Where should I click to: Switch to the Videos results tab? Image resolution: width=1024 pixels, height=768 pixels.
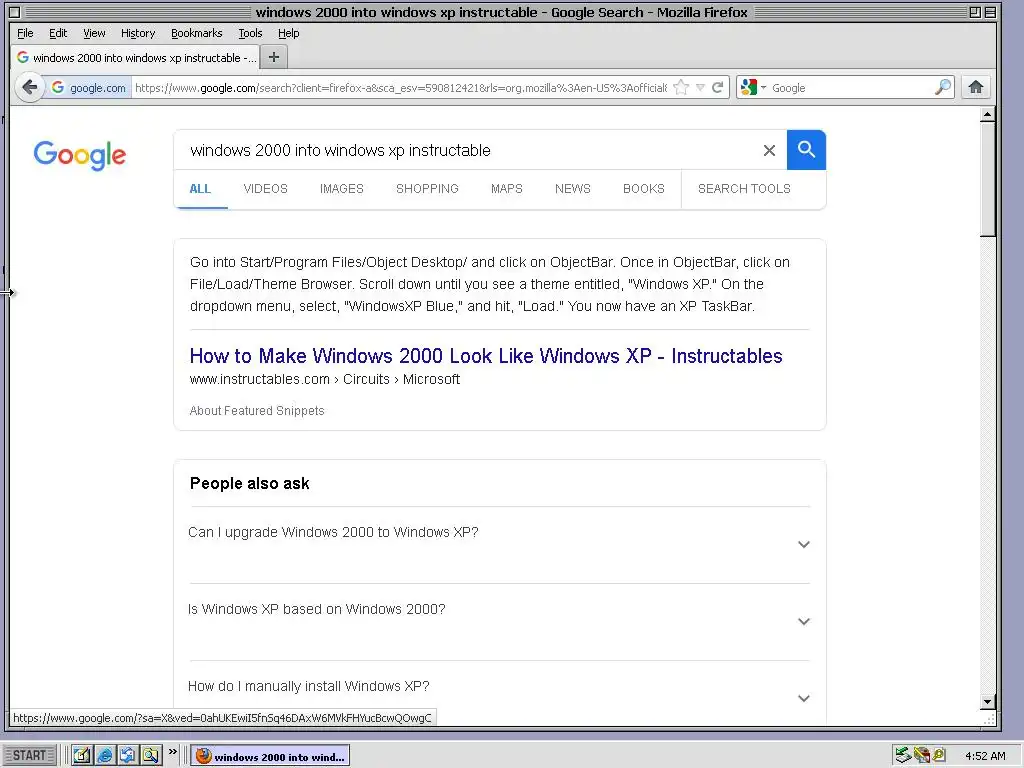click(x=265, y=189)
